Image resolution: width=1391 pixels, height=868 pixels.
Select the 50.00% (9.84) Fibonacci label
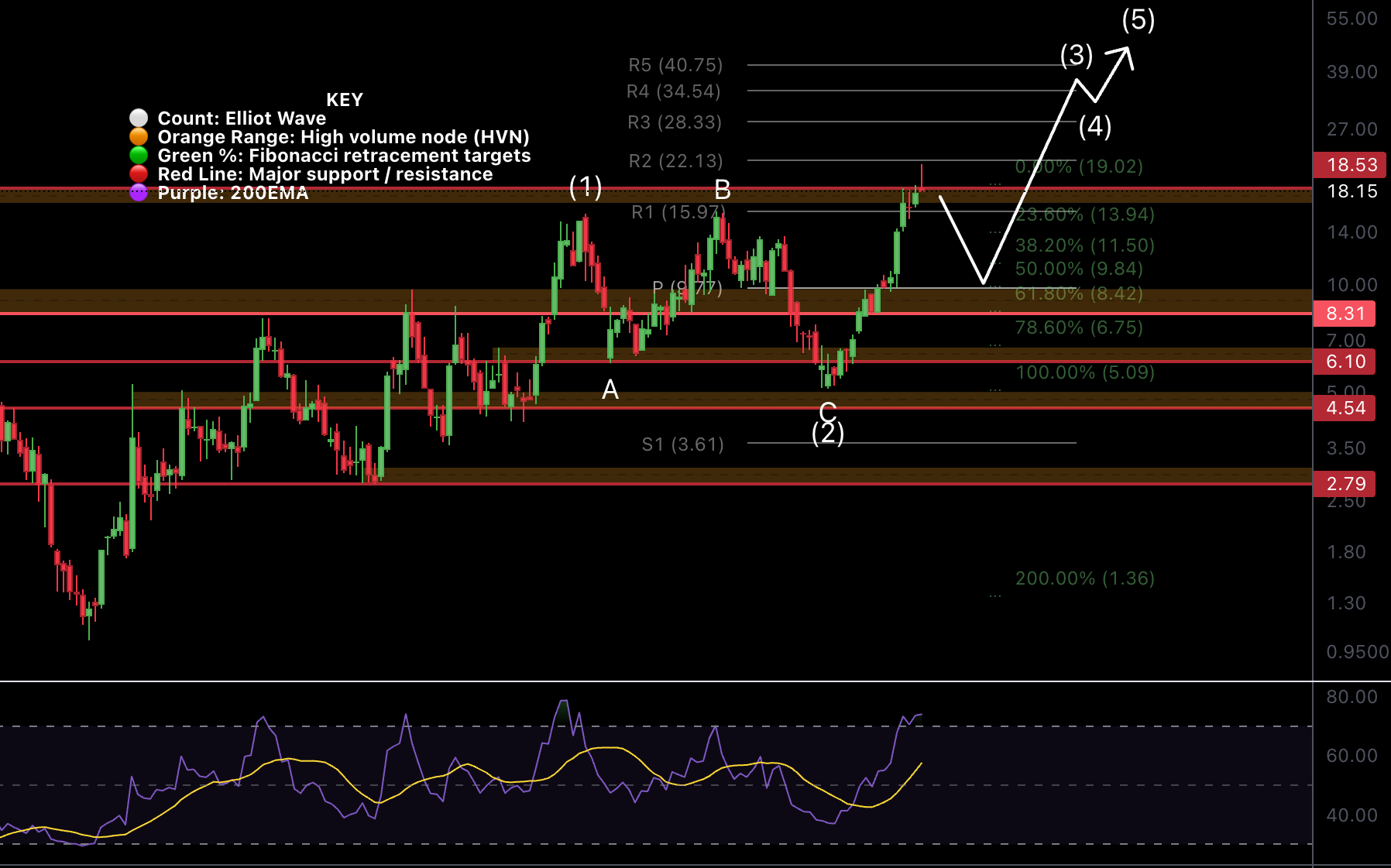(1079, 269)
